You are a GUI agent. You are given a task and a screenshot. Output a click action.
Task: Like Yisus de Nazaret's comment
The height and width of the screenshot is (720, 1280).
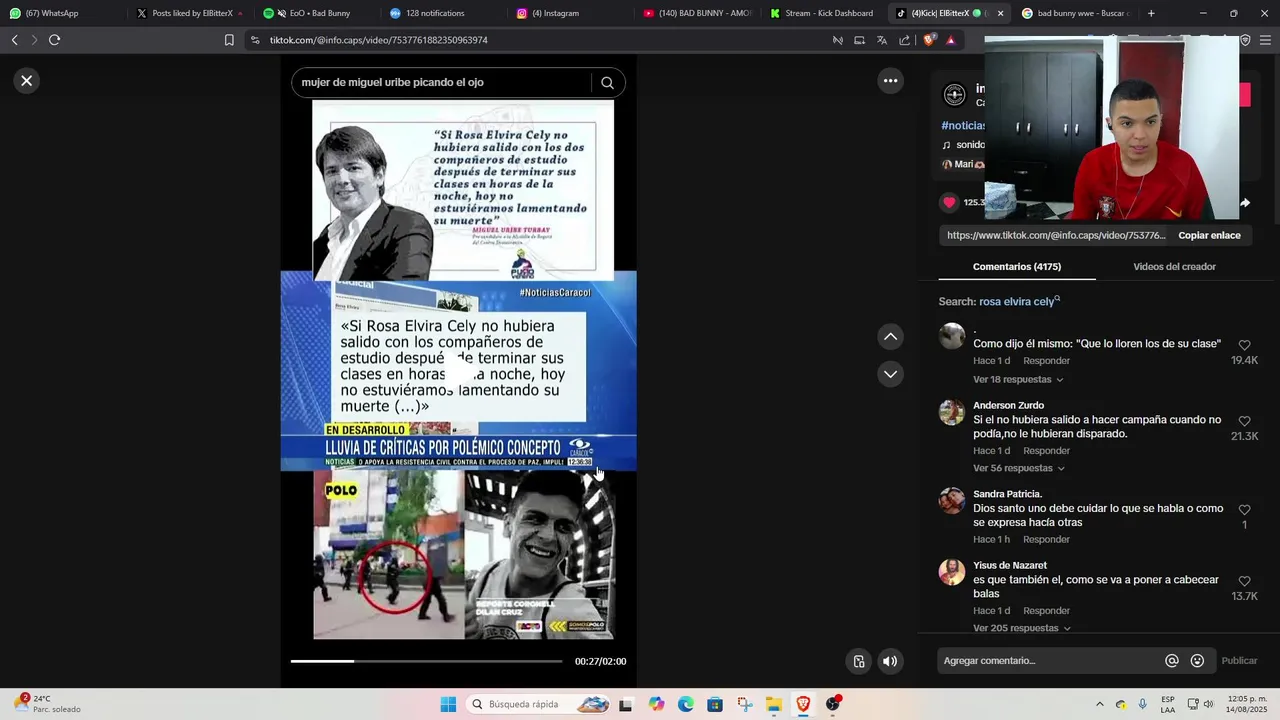click(x=1244, y=582)
